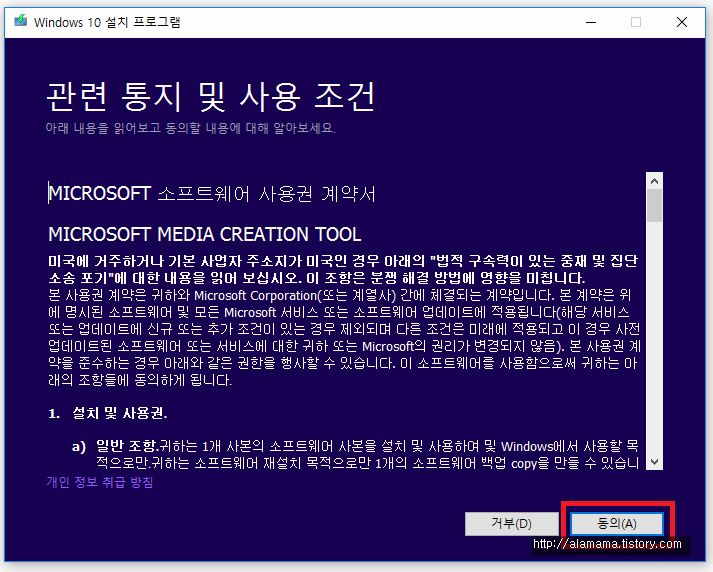Open the 개인 정보 취급 방침 link

(100, 482)
